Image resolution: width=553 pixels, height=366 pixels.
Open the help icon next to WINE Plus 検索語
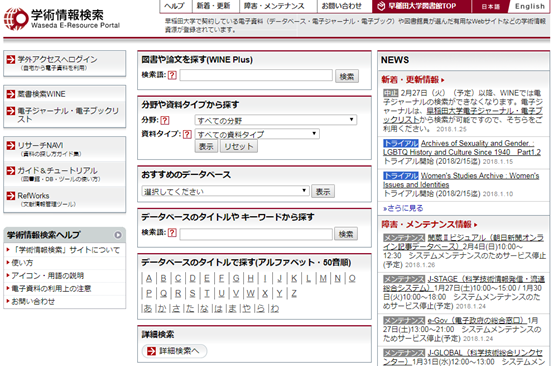tap(172, 75)
